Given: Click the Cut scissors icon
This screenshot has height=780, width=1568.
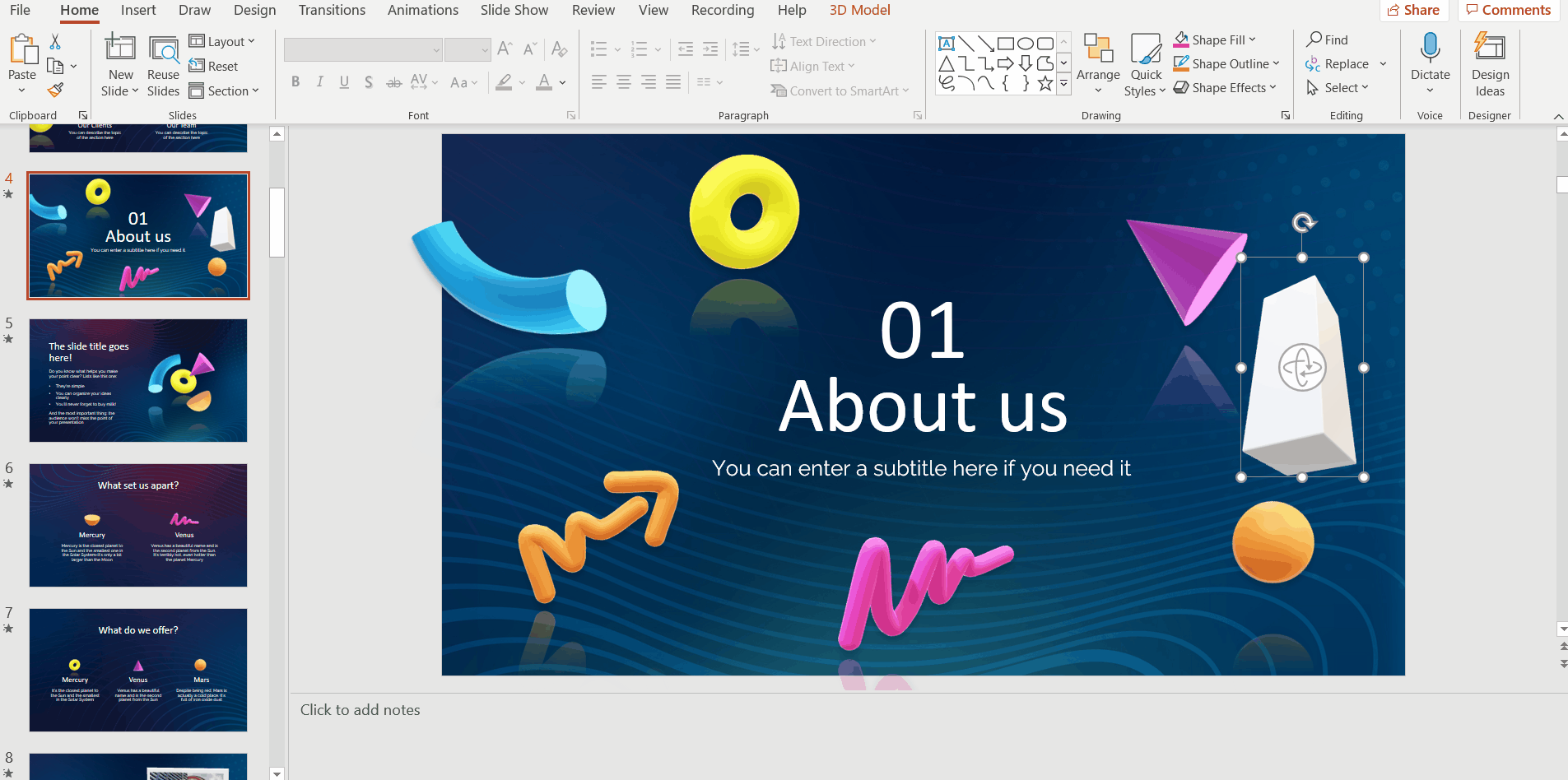Looking at the screenshot, I should (55, 41).
